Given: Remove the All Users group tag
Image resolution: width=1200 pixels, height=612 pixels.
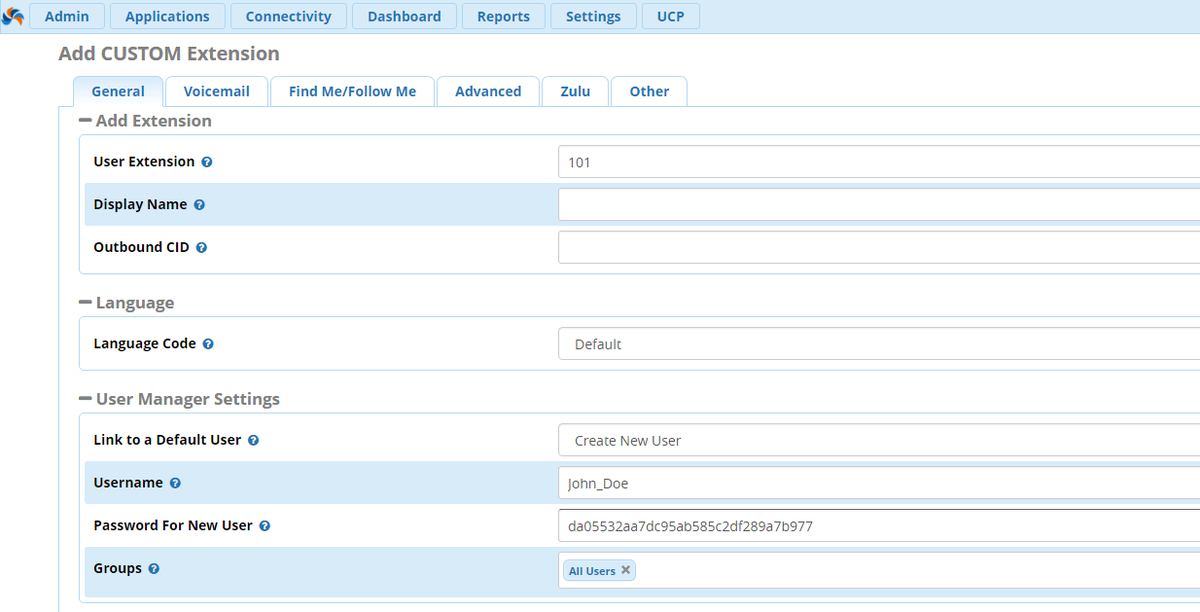Looking at the screenshot, I should pyautogui.click(x=626, y=570).
